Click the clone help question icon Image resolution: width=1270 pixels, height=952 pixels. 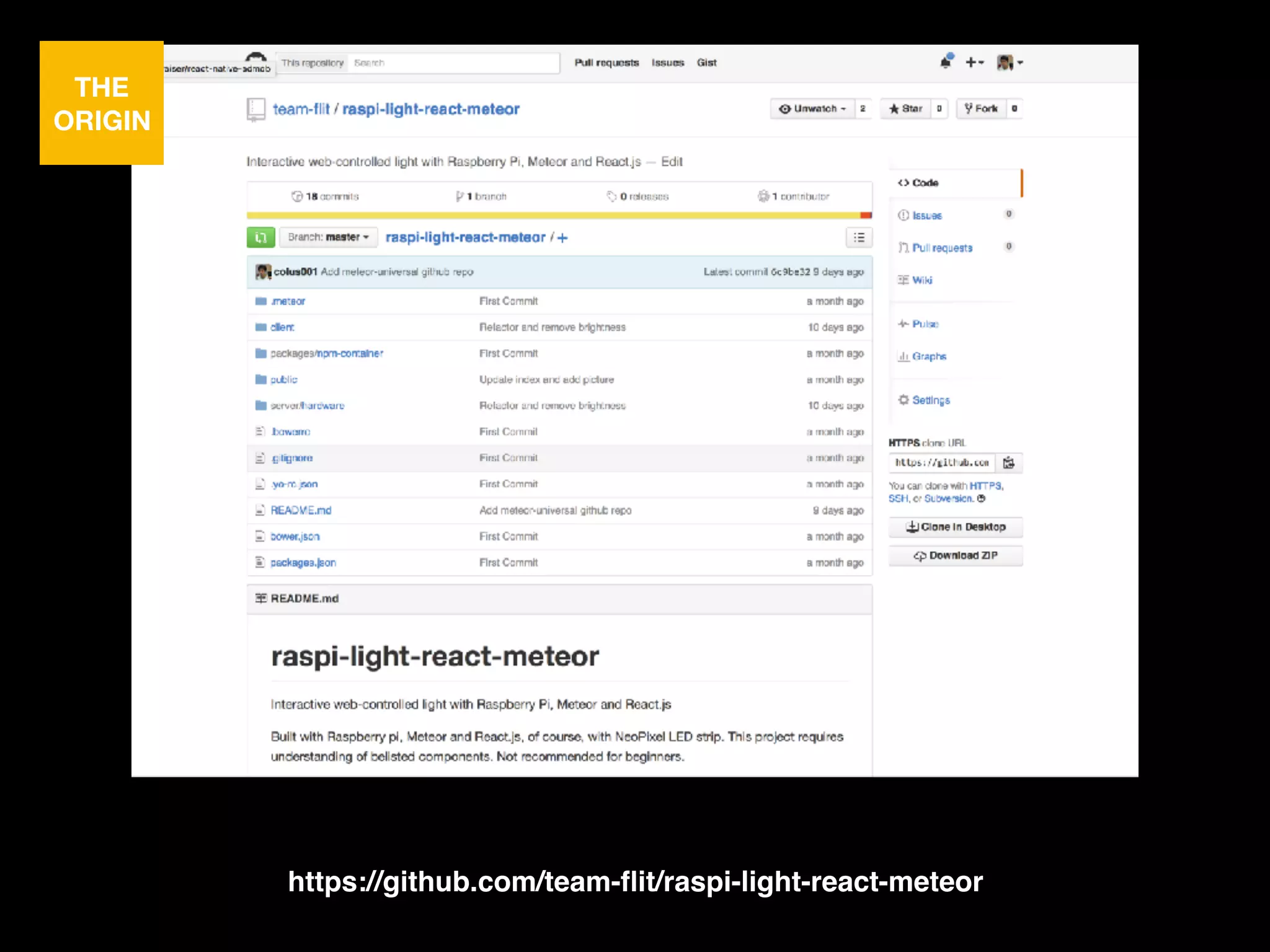(981, 499)
